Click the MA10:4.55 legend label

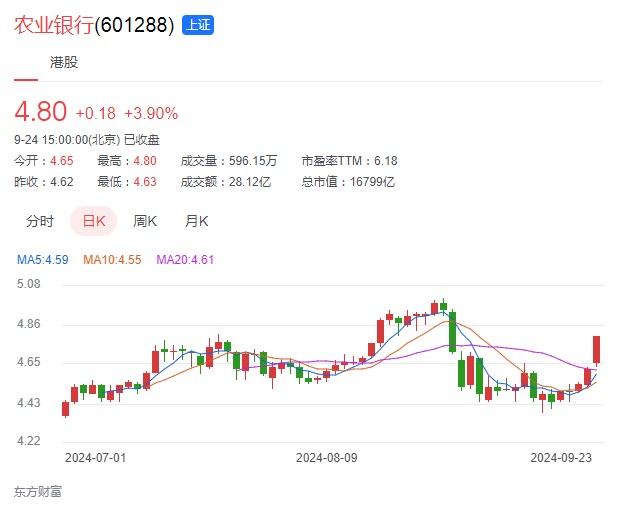coord(112,260)
